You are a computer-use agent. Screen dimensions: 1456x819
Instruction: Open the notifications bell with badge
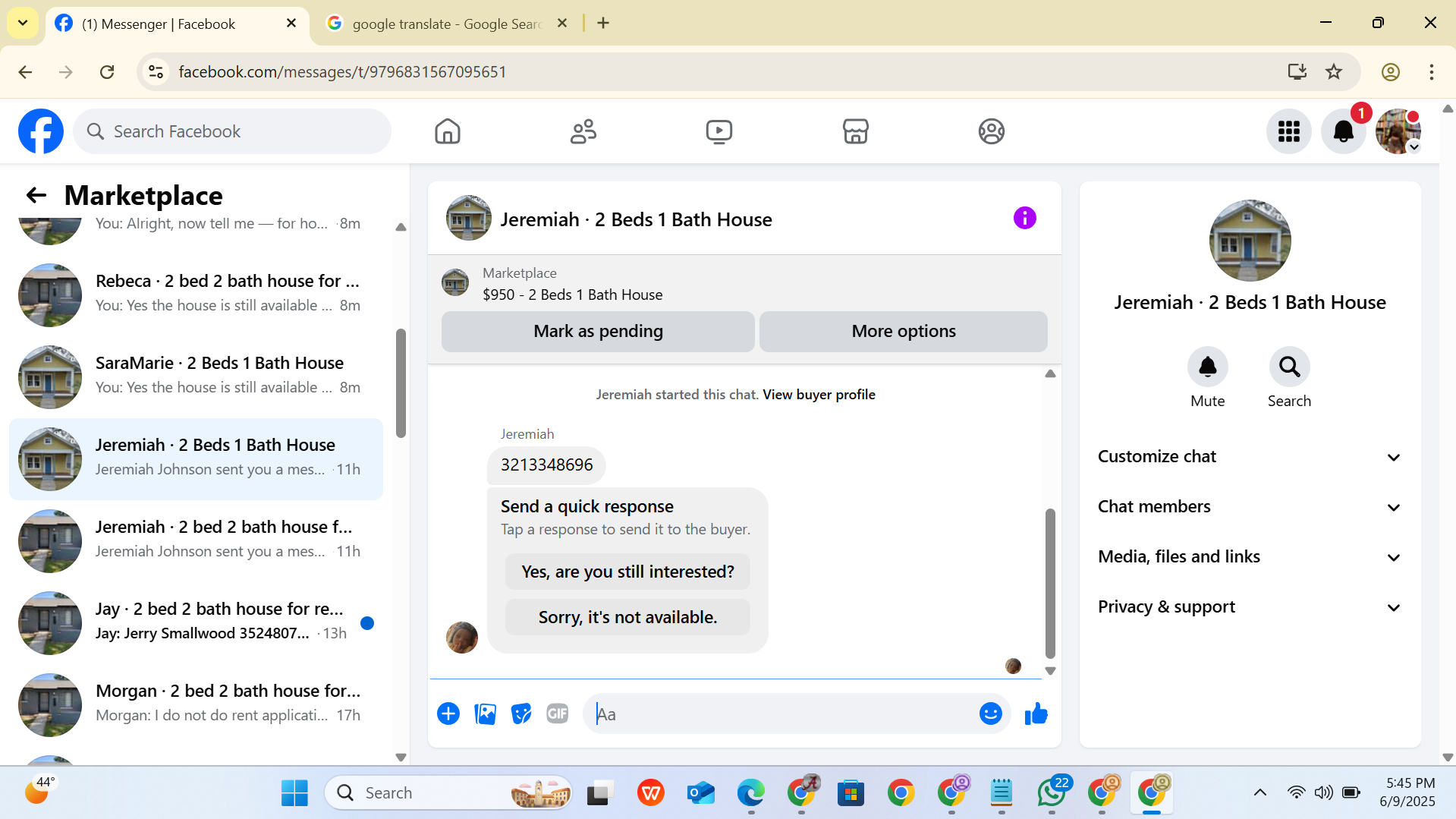pyautogui.click(x=1344, y=131)
